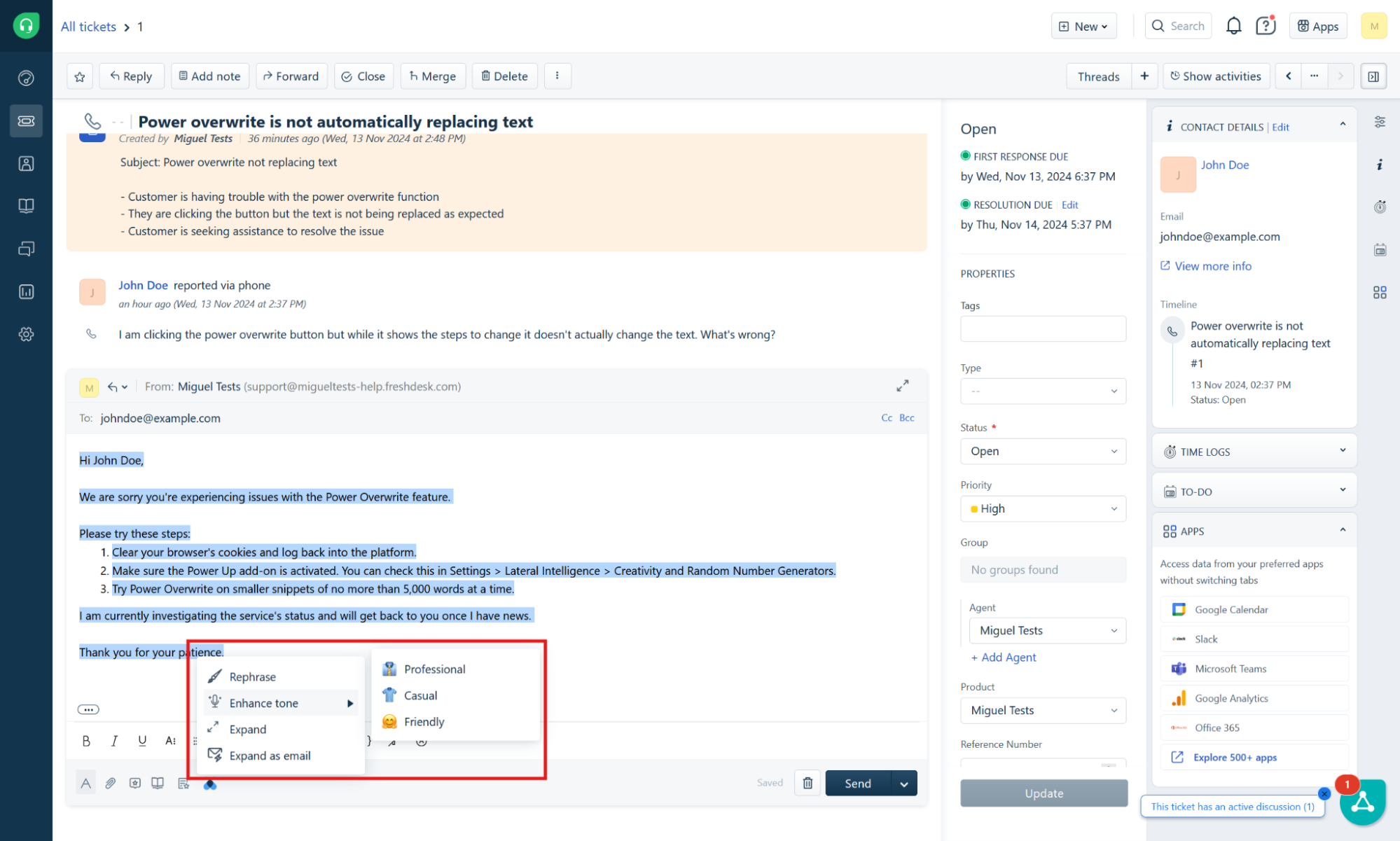Attach a file using the paperclip icon

110,783
